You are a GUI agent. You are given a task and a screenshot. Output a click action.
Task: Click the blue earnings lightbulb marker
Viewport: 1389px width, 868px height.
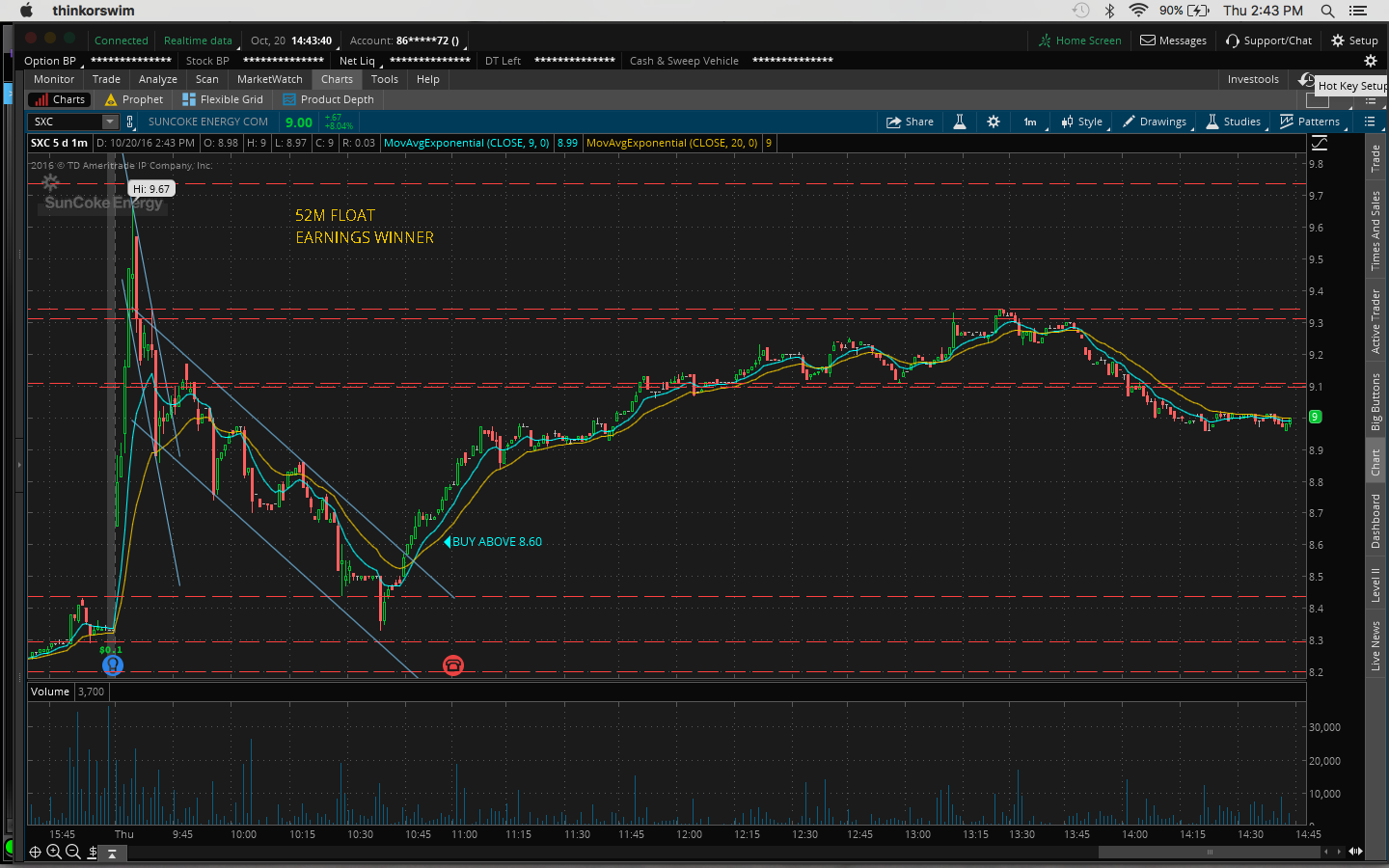click(x=113, y=665)
